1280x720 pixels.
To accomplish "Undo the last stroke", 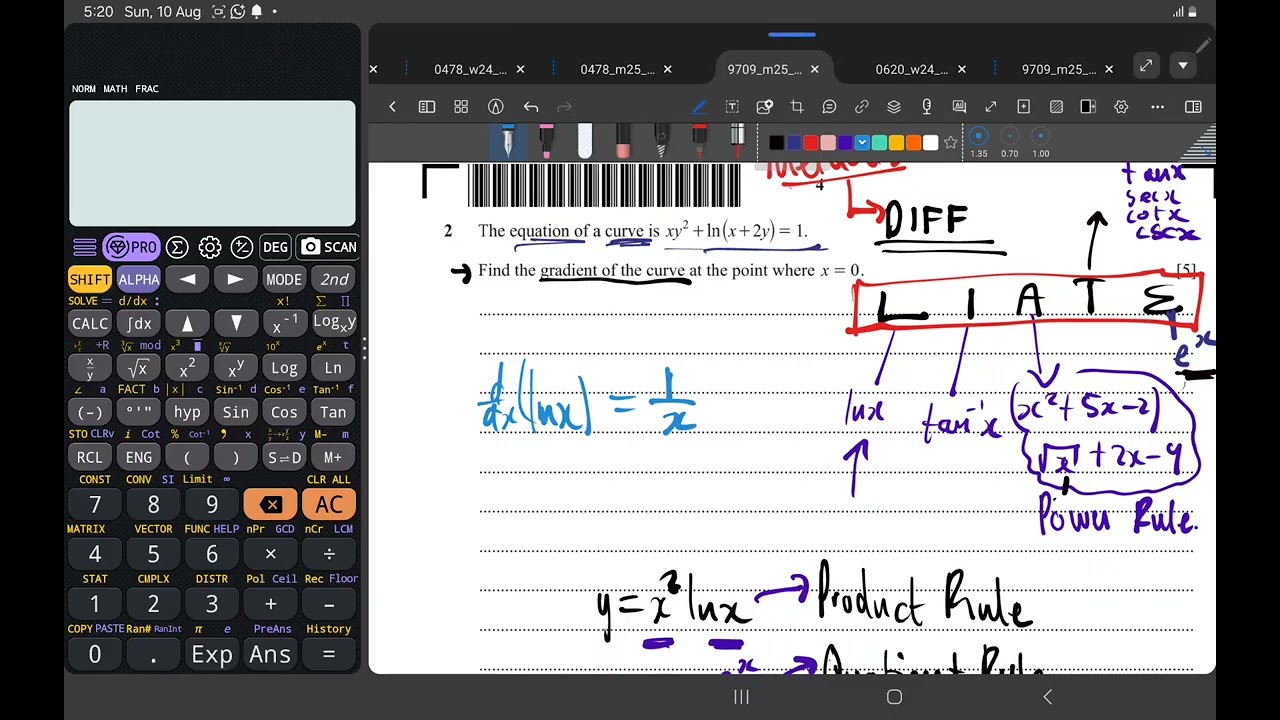I will pyautogui.click(x=531, y=107).
